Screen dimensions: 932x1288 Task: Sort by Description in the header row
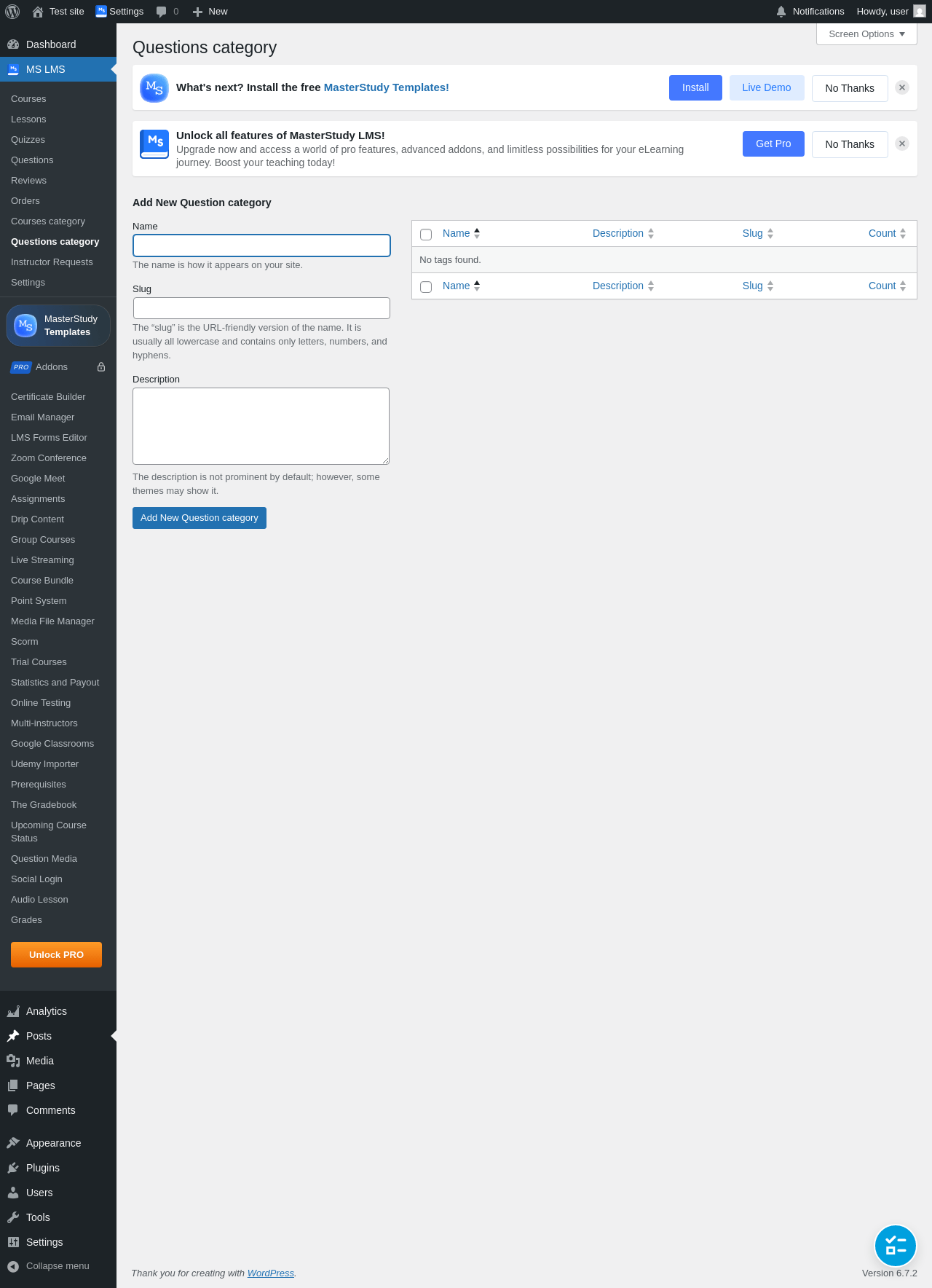click(x=623, y=233)
